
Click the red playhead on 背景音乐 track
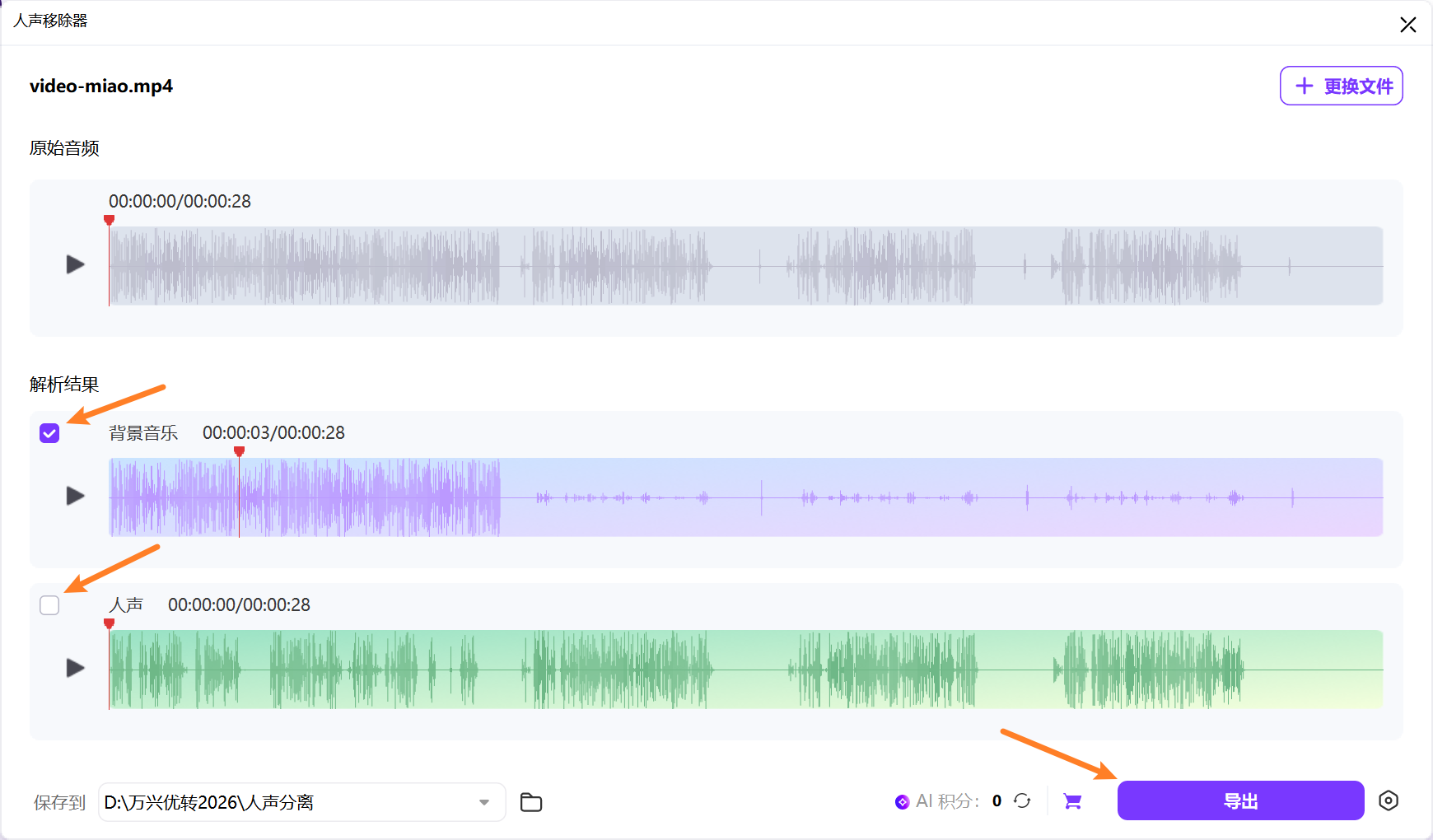pos(239,452)
